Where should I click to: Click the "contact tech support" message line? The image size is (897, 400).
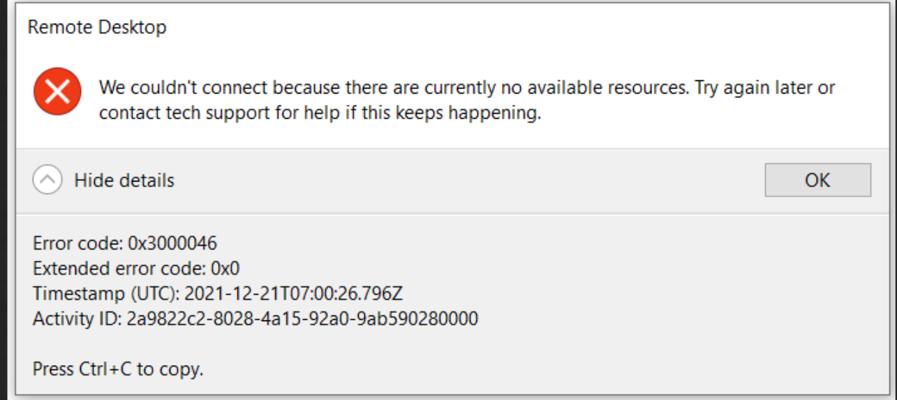pos(320,113)
